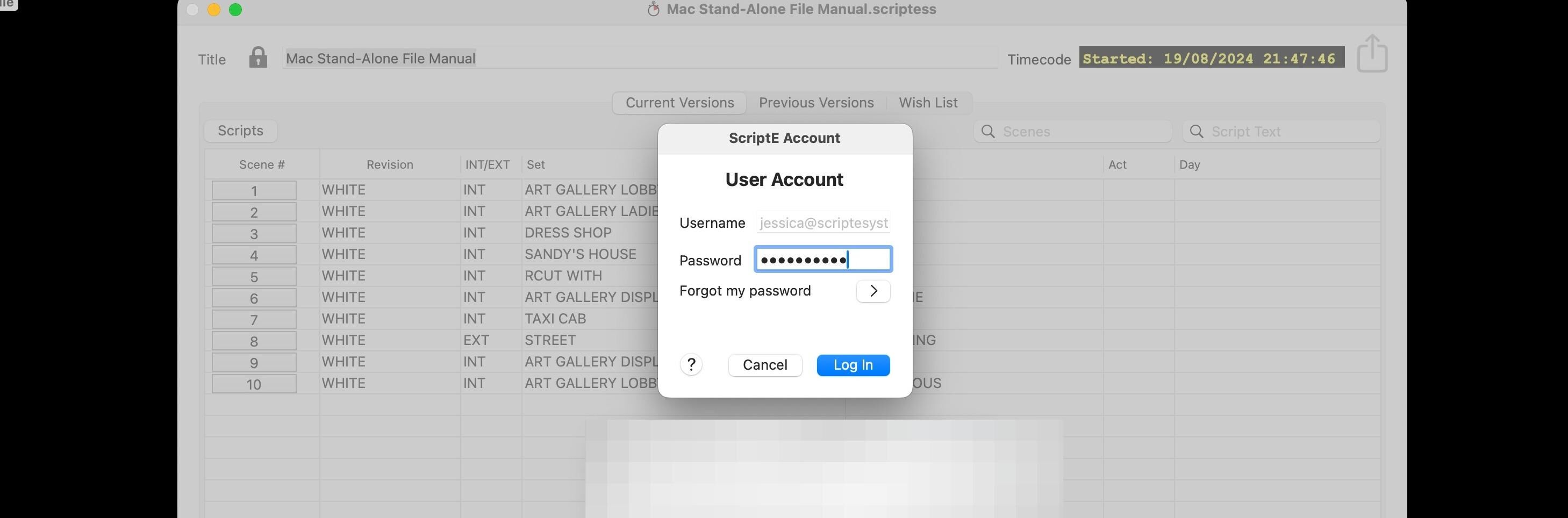The height and width of the screenshot is (518, 1568).
Task: Click the 'DRESS SHOP' set cell
Action: 568,233
